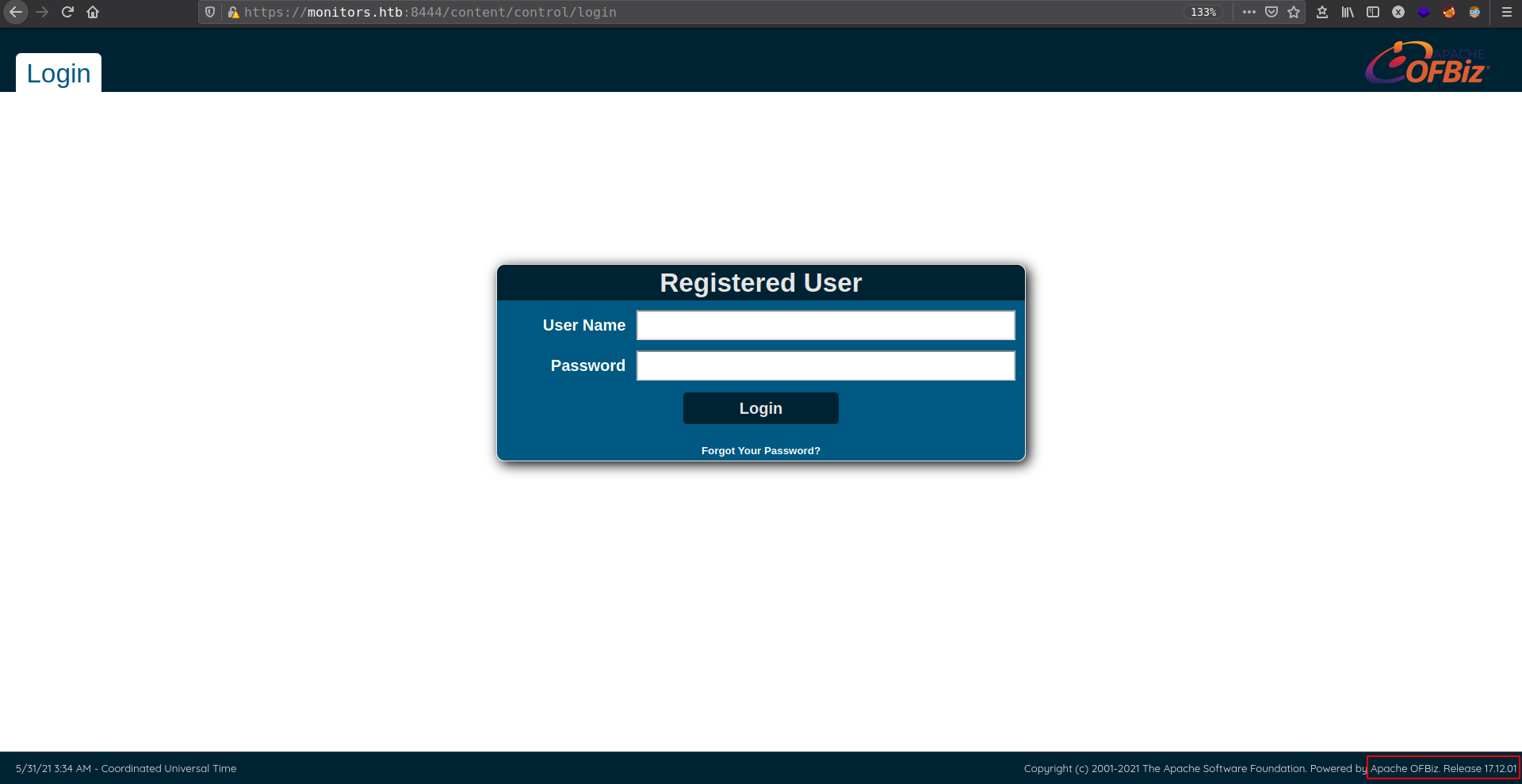This screenshot has height=784, width=1522.
Task: Open the browser home page
Action: pos(93,12)
